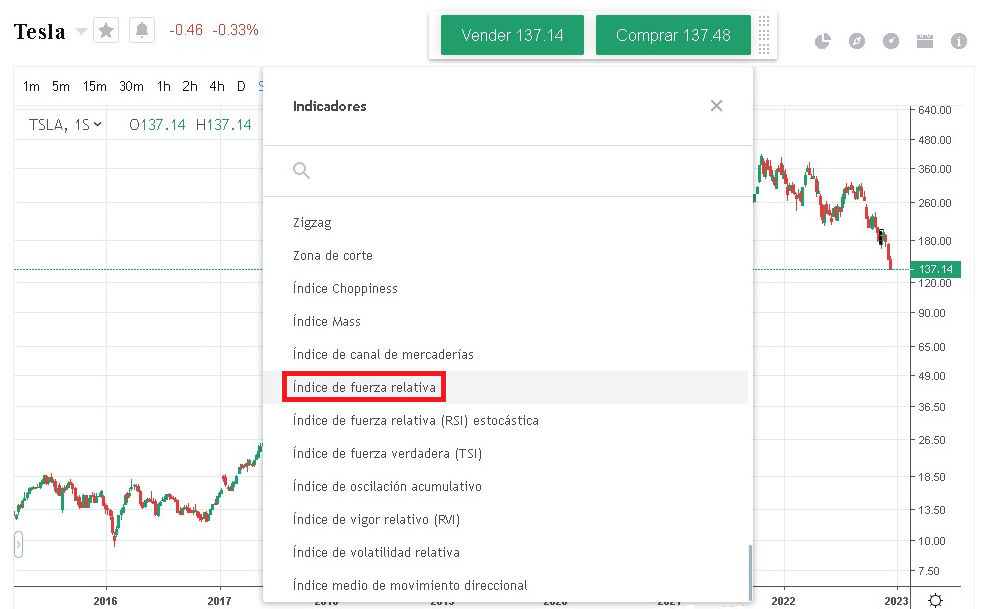The height and width of the screenshot is (609, 988).
Task: Click the calendar icon in header
Action: pos(925,41)
